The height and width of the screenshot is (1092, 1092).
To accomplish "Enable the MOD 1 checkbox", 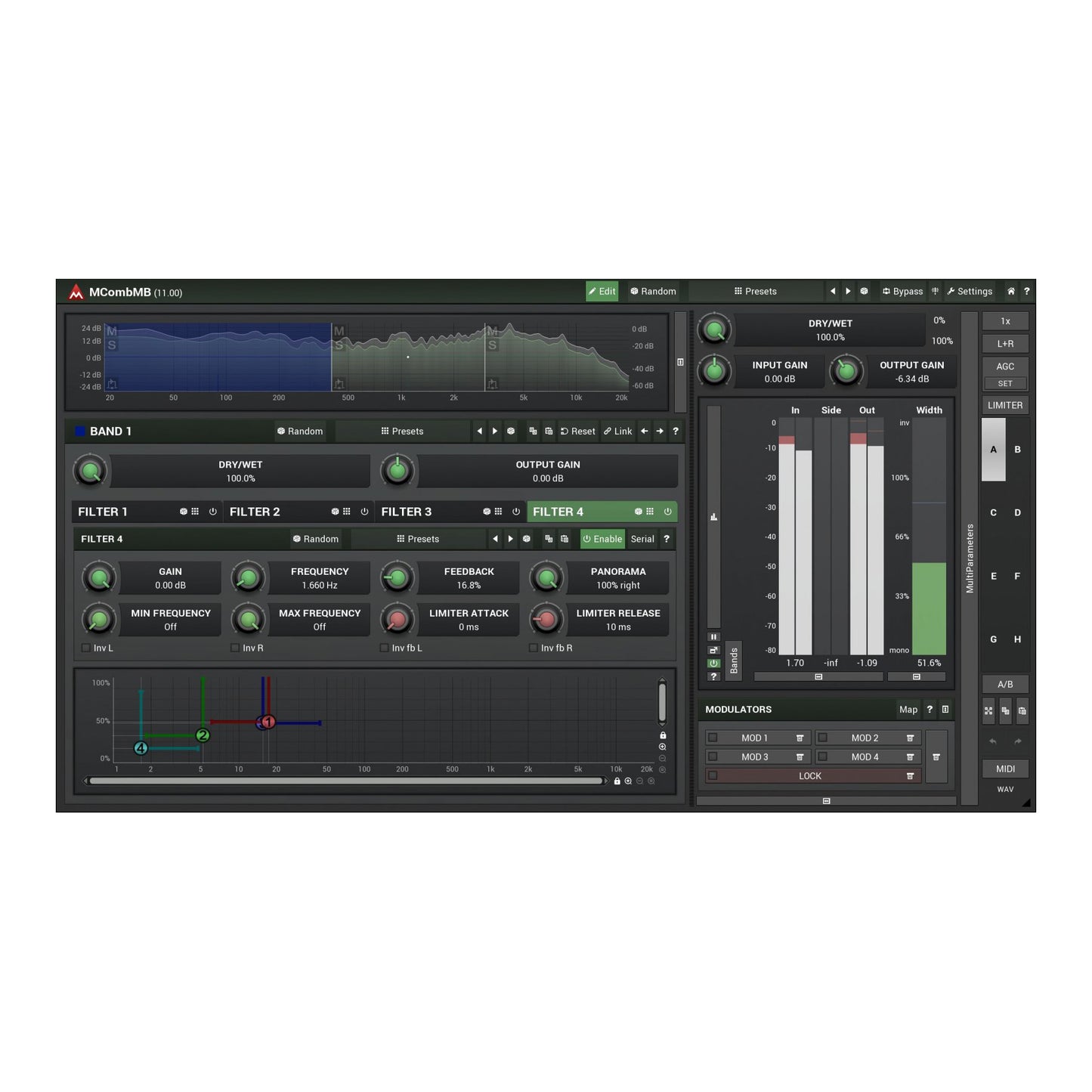I will pyautogui.click(x=713, y=738).
